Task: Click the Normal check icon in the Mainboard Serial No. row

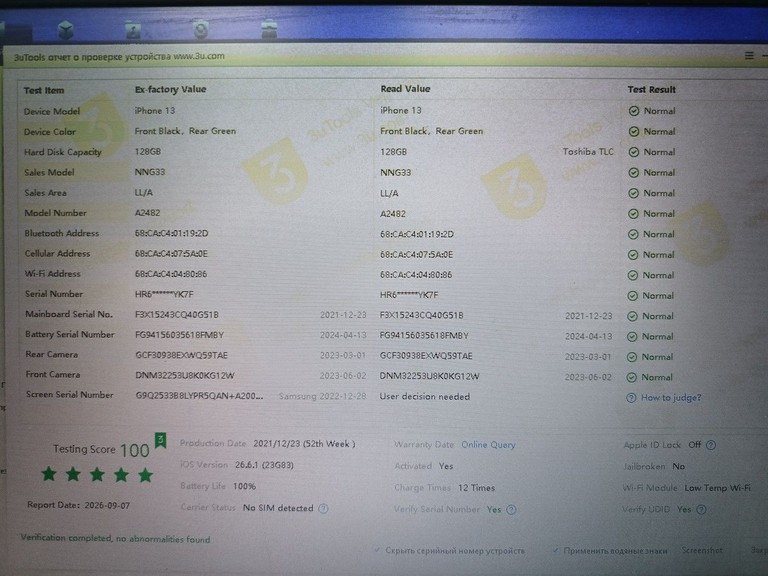Action: 632,316
